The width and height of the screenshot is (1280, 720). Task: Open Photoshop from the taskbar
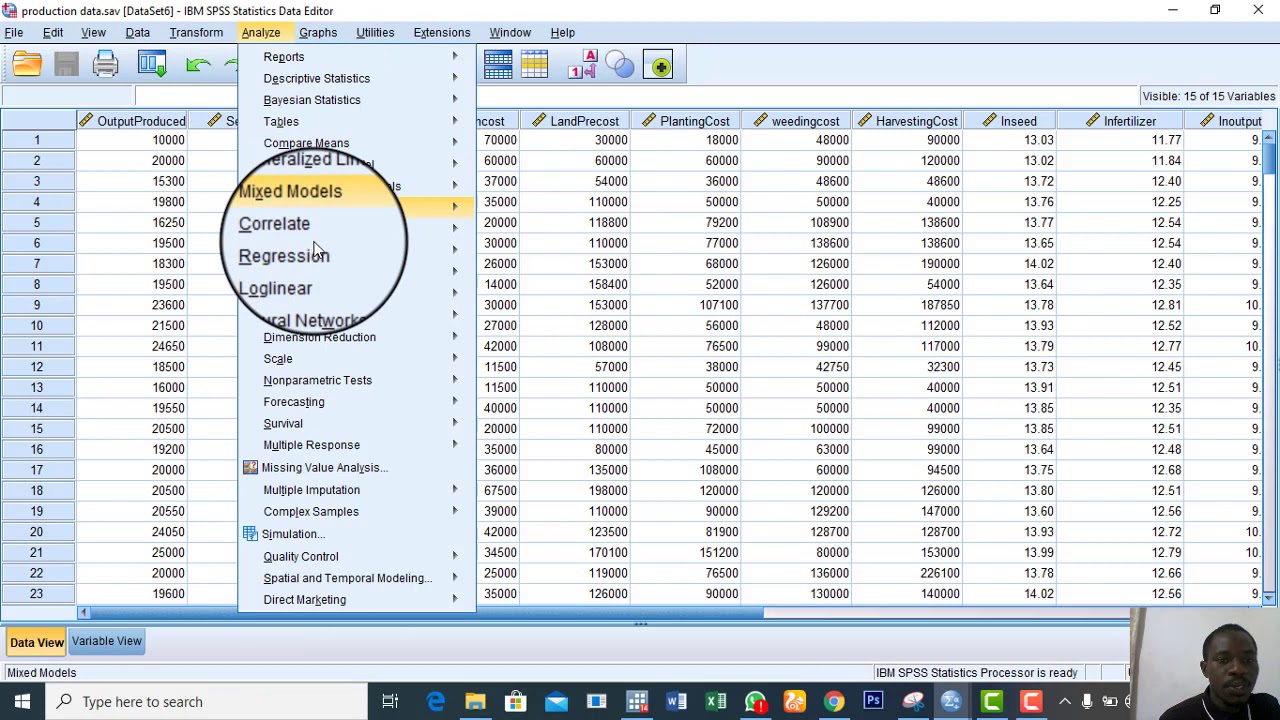[873, 701]
